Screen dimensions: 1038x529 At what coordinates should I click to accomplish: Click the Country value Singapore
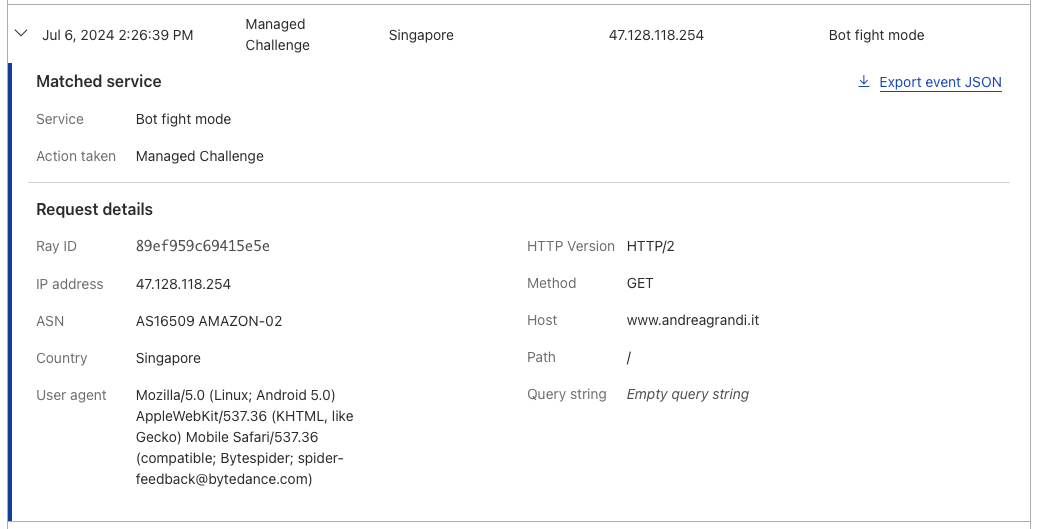coord(168,358)
